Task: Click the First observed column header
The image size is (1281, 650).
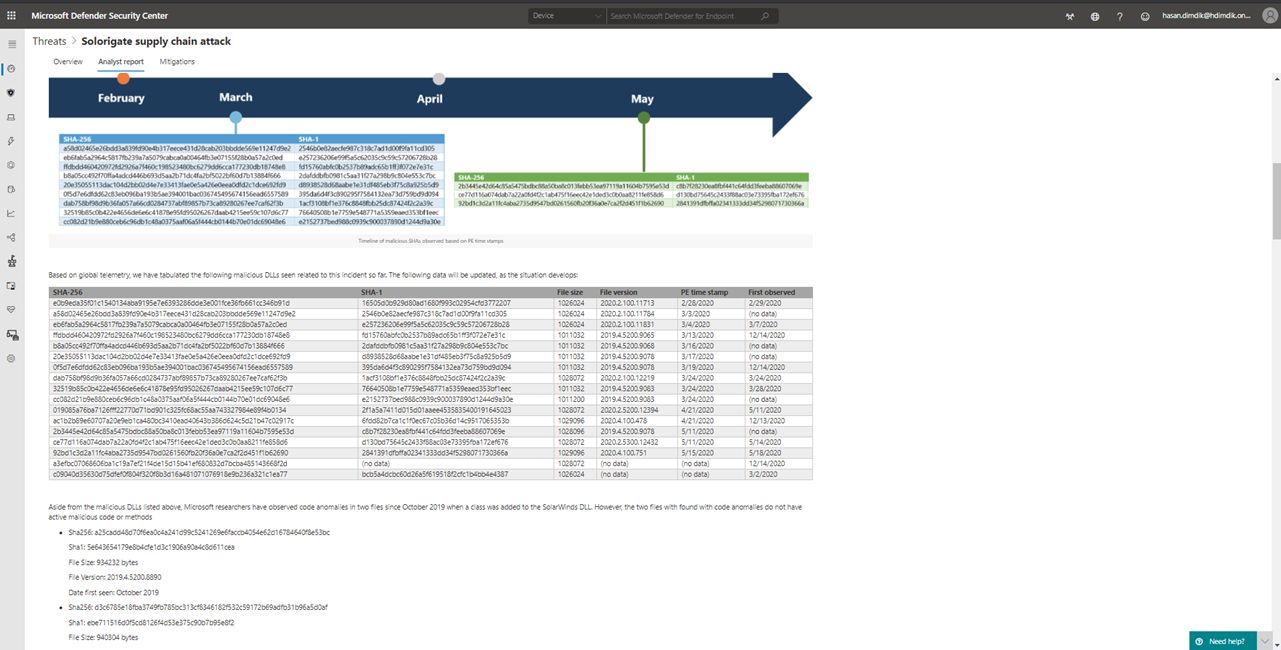Action: (x=772, y=292)
